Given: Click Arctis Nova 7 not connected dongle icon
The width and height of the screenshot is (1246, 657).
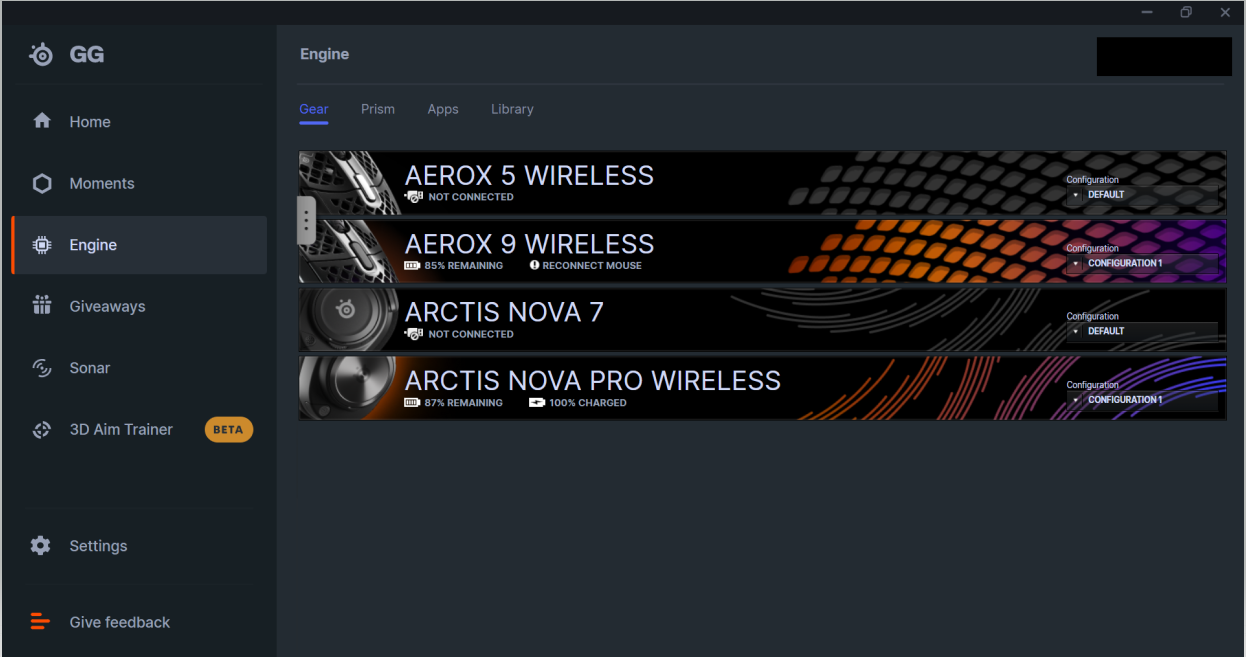Looking at the screenshot, I should pos(414,334).
